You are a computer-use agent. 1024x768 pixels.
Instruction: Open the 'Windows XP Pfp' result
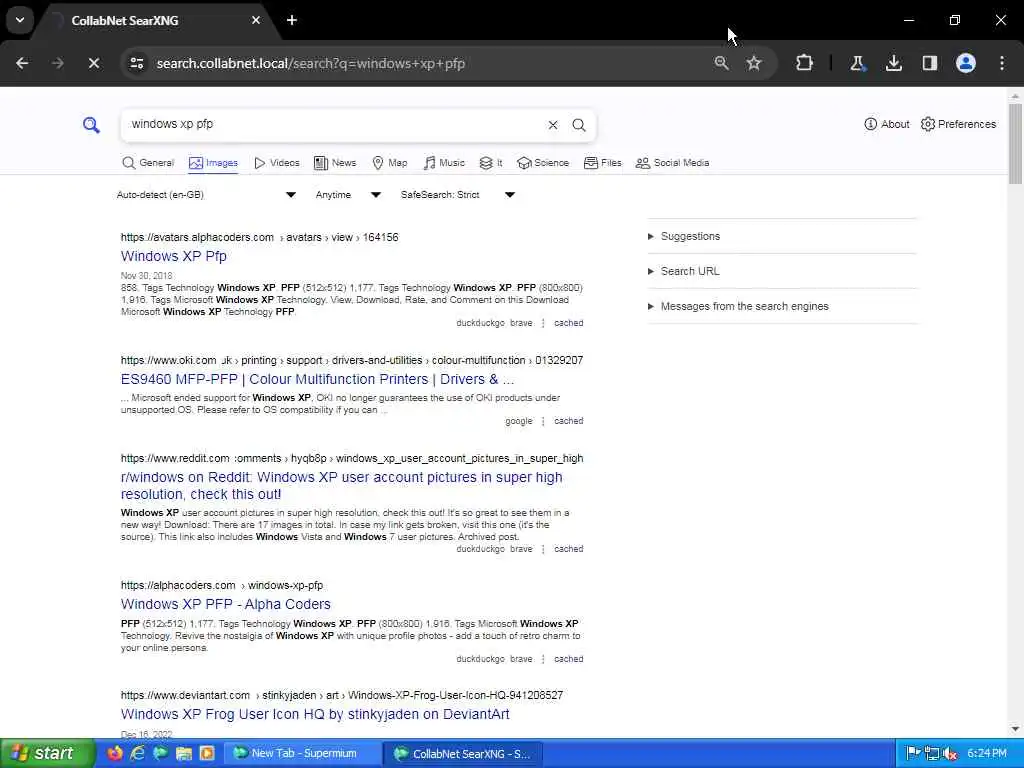[174, 256]
